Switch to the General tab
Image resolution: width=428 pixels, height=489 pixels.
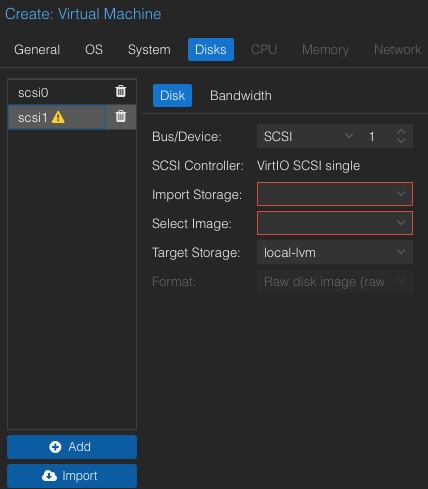[37, 50]
